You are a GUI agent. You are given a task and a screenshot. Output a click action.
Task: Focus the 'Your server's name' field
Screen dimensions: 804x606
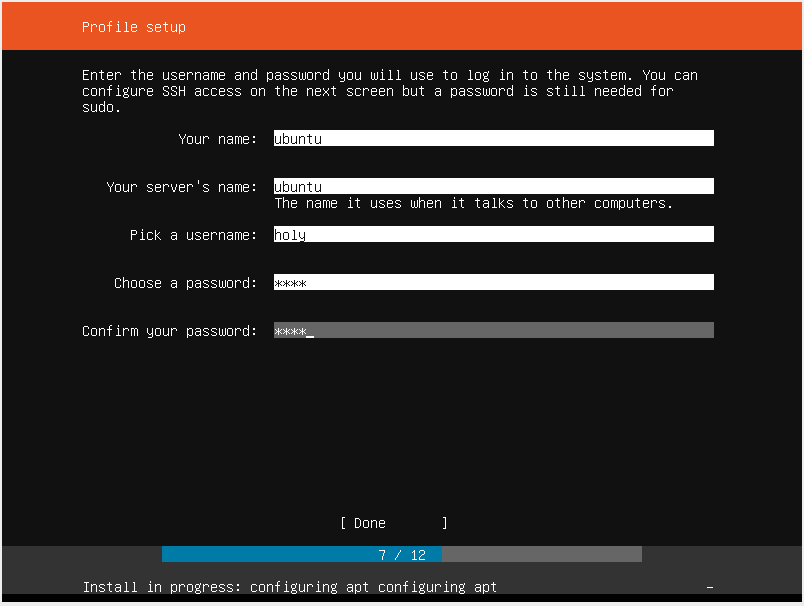(x=493, y=186)
